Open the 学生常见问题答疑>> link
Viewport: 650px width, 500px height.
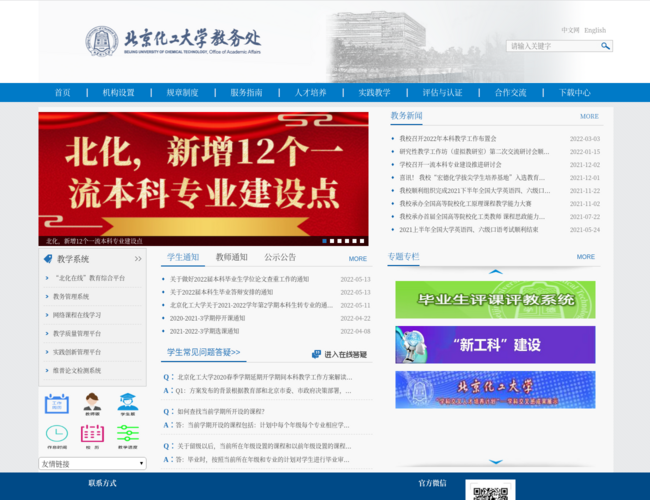click(x=204, y=352)
